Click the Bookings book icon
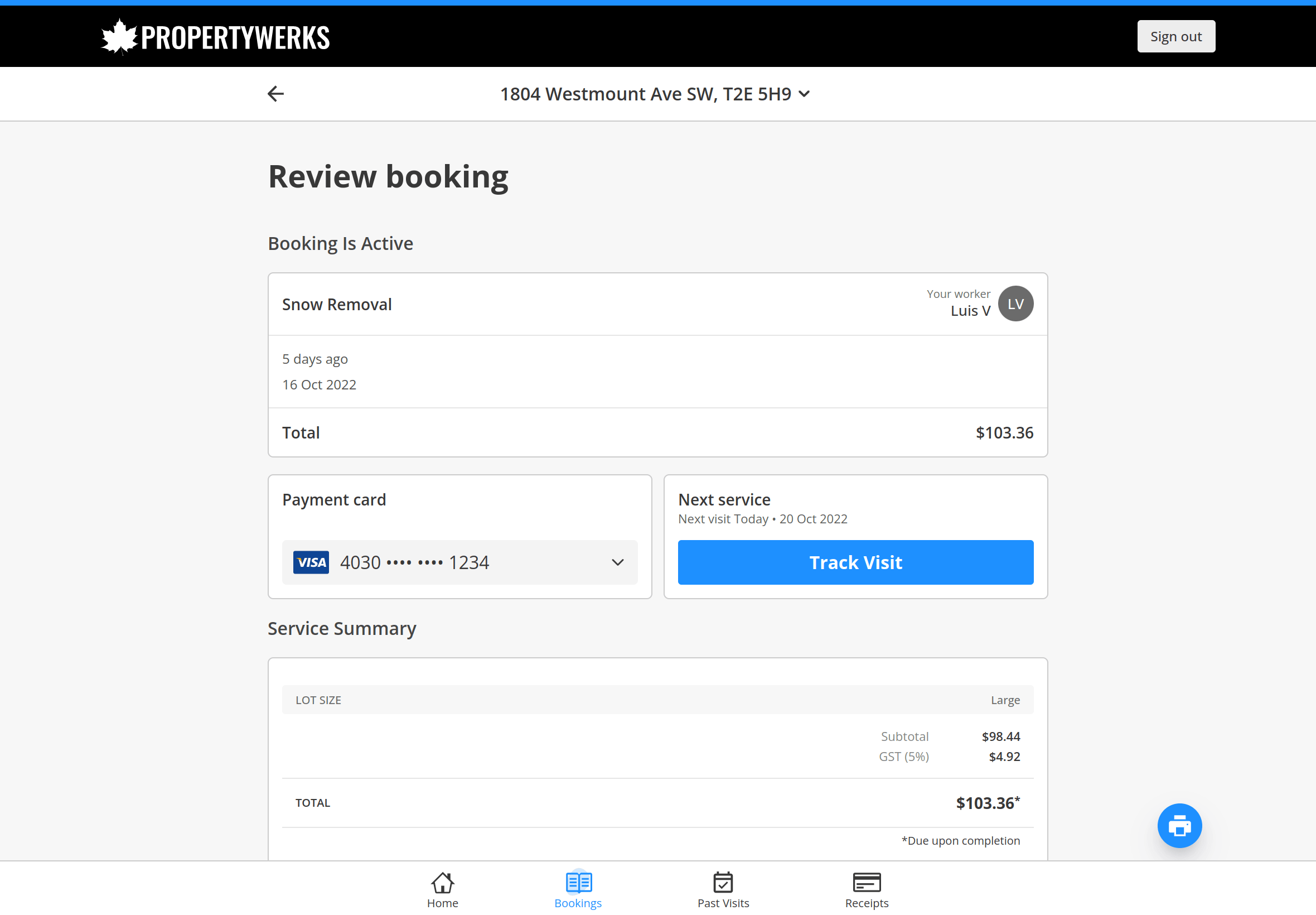The height and width of the screenshot is (915, 1316). pyautogui.click(x=578, y=882)
